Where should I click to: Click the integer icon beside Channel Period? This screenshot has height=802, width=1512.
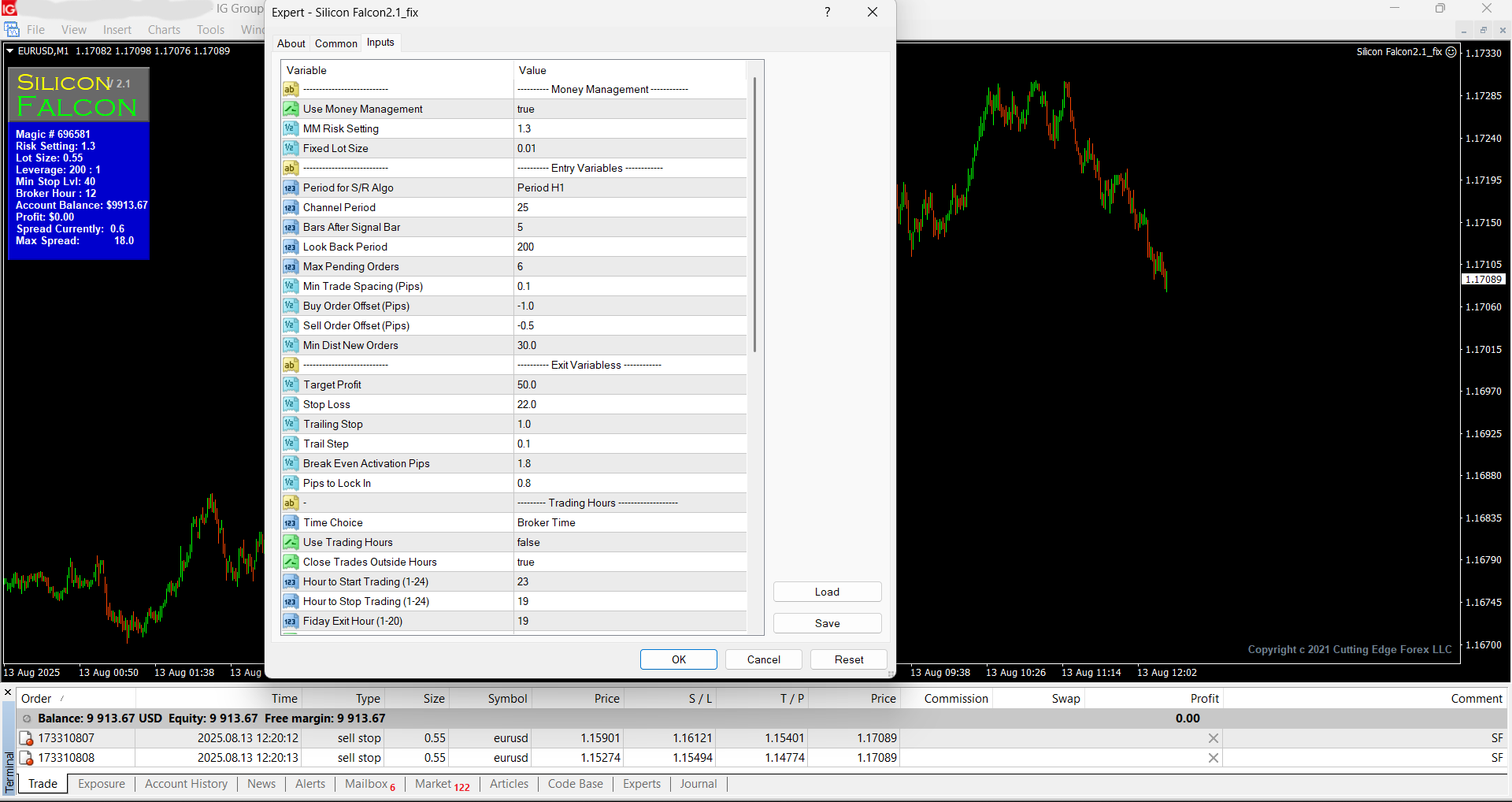point(291,207)
